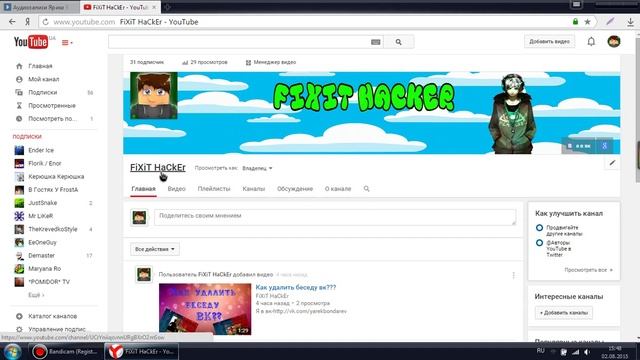This screenshot has height=360, width=640.
Task: Click the YouTube logo
Action: pyautogui.click(x=31, y=42)
